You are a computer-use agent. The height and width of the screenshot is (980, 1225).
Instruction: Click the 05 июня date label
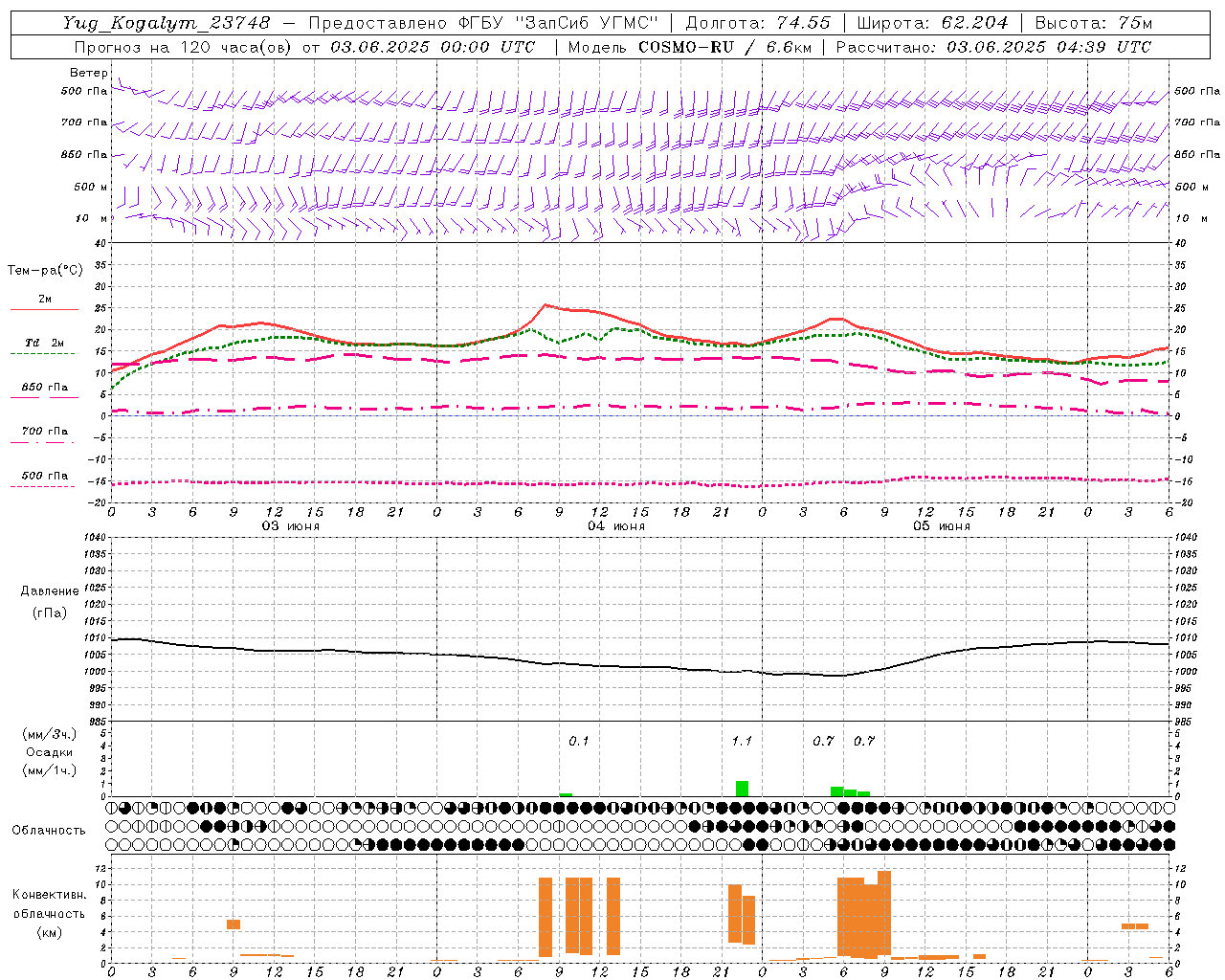click(942, 526)
